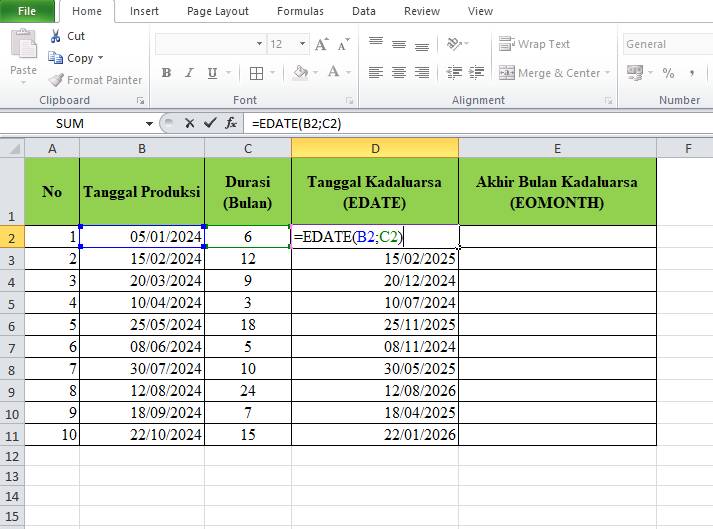Cancel the formula with the X button
The height and width of the screenshot is (529, 713).
[190, 123]
